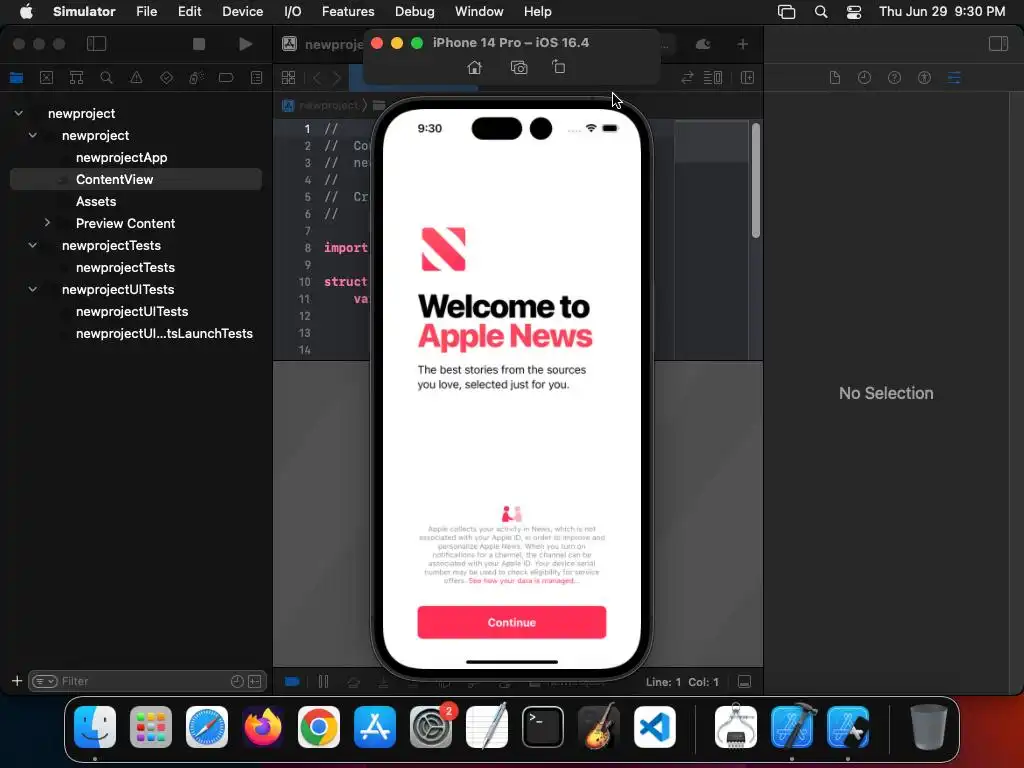This screenshot has height=768, width=1024.
Task: Click the cloud status icon in toolbar
Action: coord(703,44)
